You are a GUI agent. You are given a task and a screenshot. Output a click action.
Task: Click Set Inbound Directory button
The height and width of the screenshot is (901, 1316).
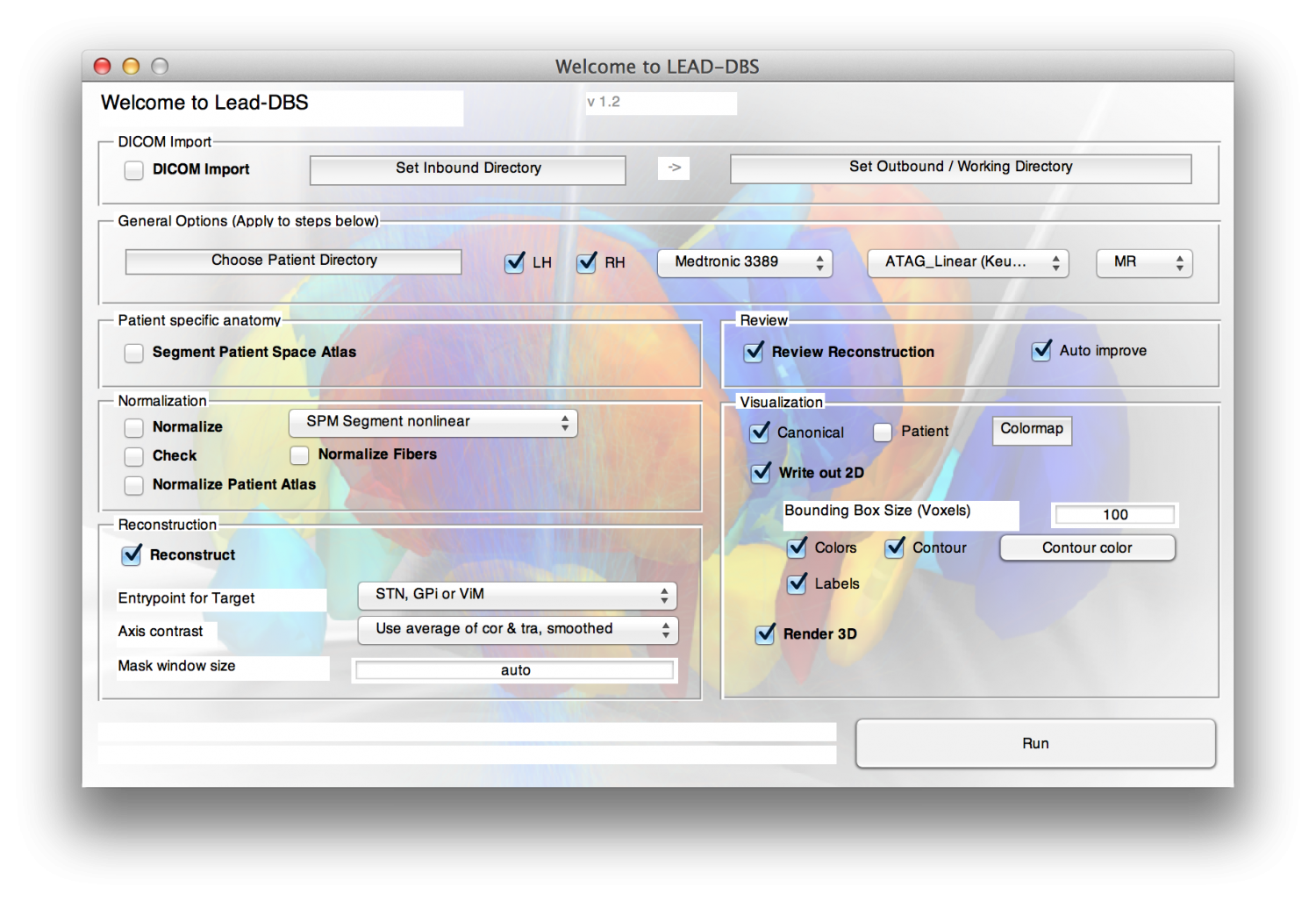pyautogui.click(x=468, y=169)
